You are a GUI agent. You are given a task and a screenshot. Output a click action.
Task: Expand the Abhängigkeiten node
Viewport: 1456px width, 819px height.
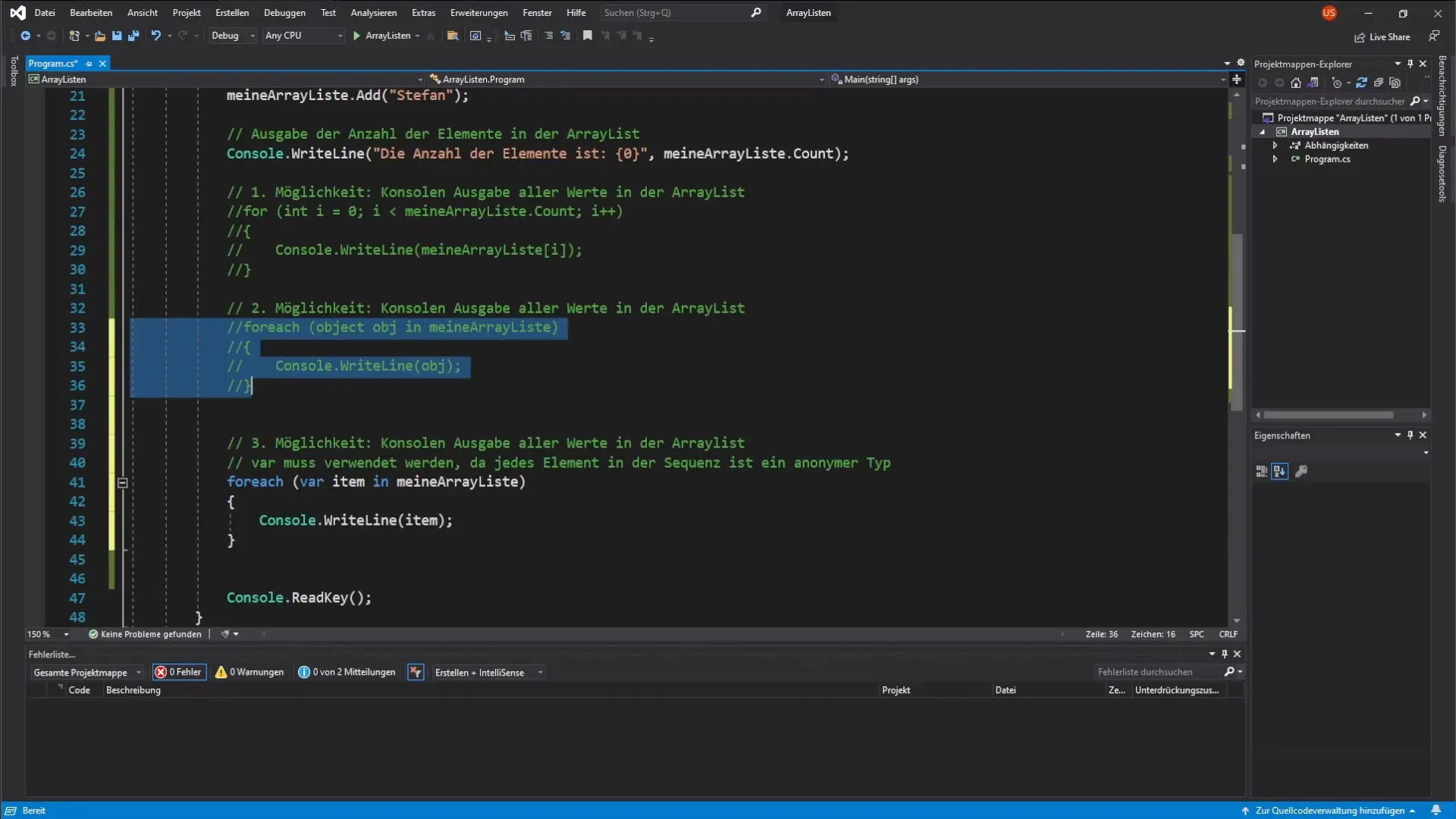point(1276,146)
